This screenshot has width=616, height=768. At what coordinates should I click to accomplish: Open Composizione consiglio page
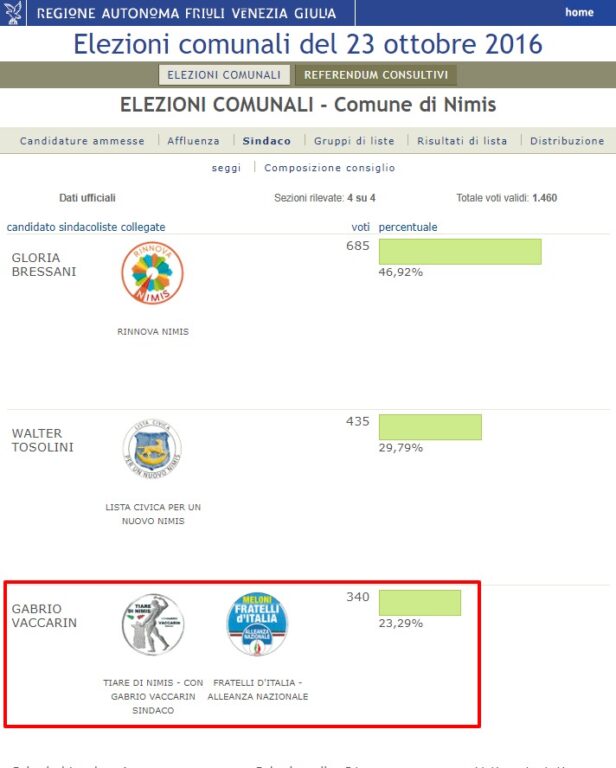330,168
